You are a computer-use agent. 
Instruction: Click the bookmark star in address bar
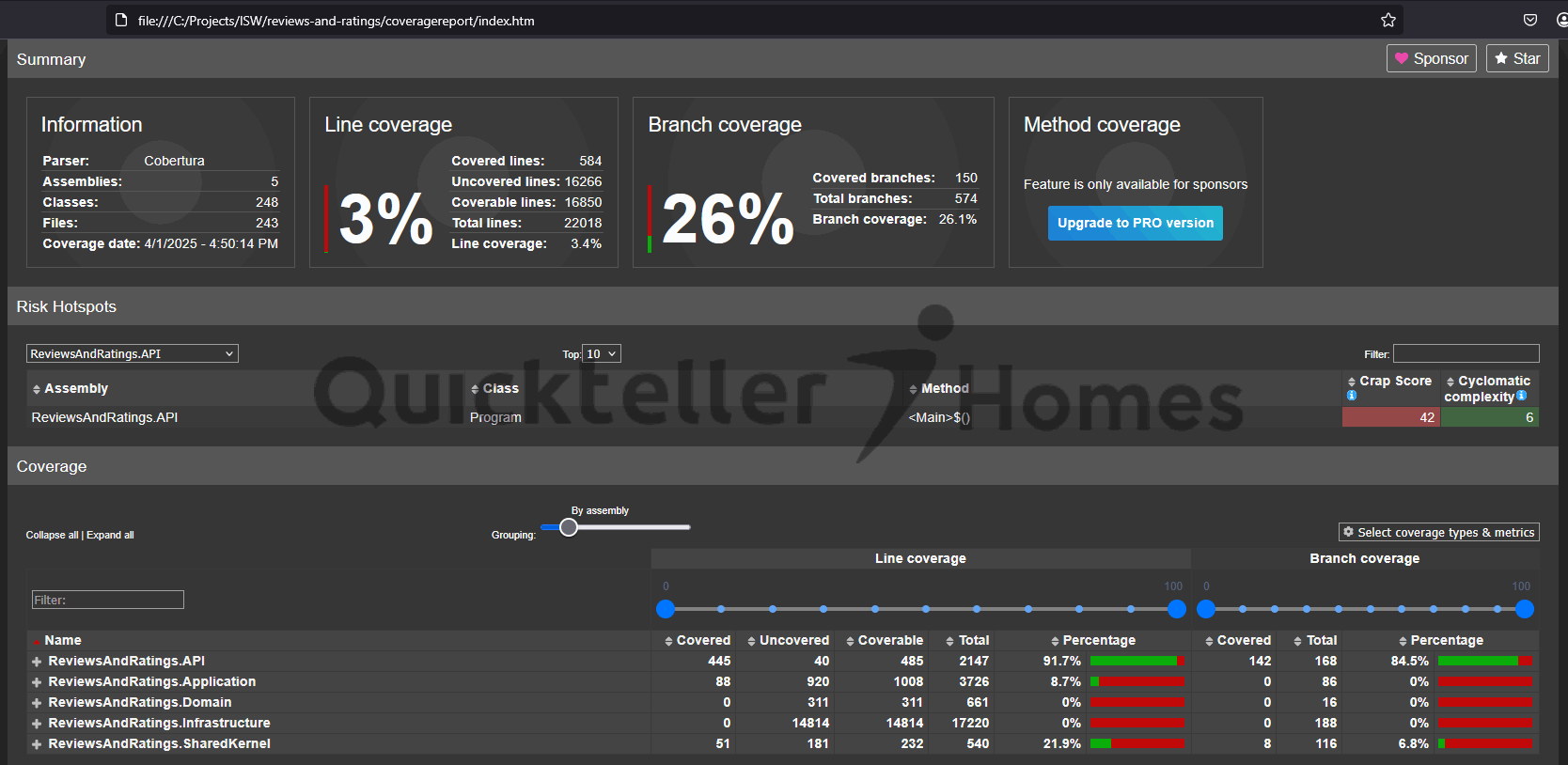1388,20
